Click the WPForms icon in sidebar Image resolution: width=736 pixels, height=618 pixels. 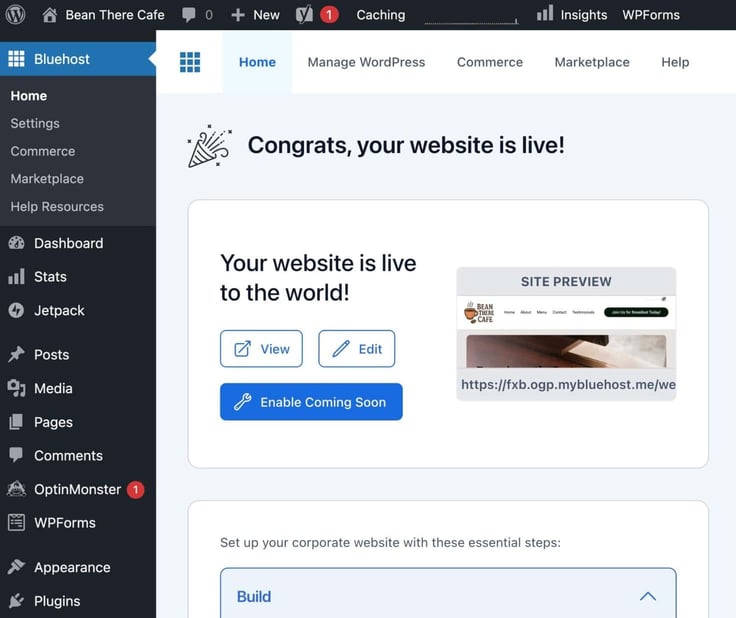tap(16, 522)
